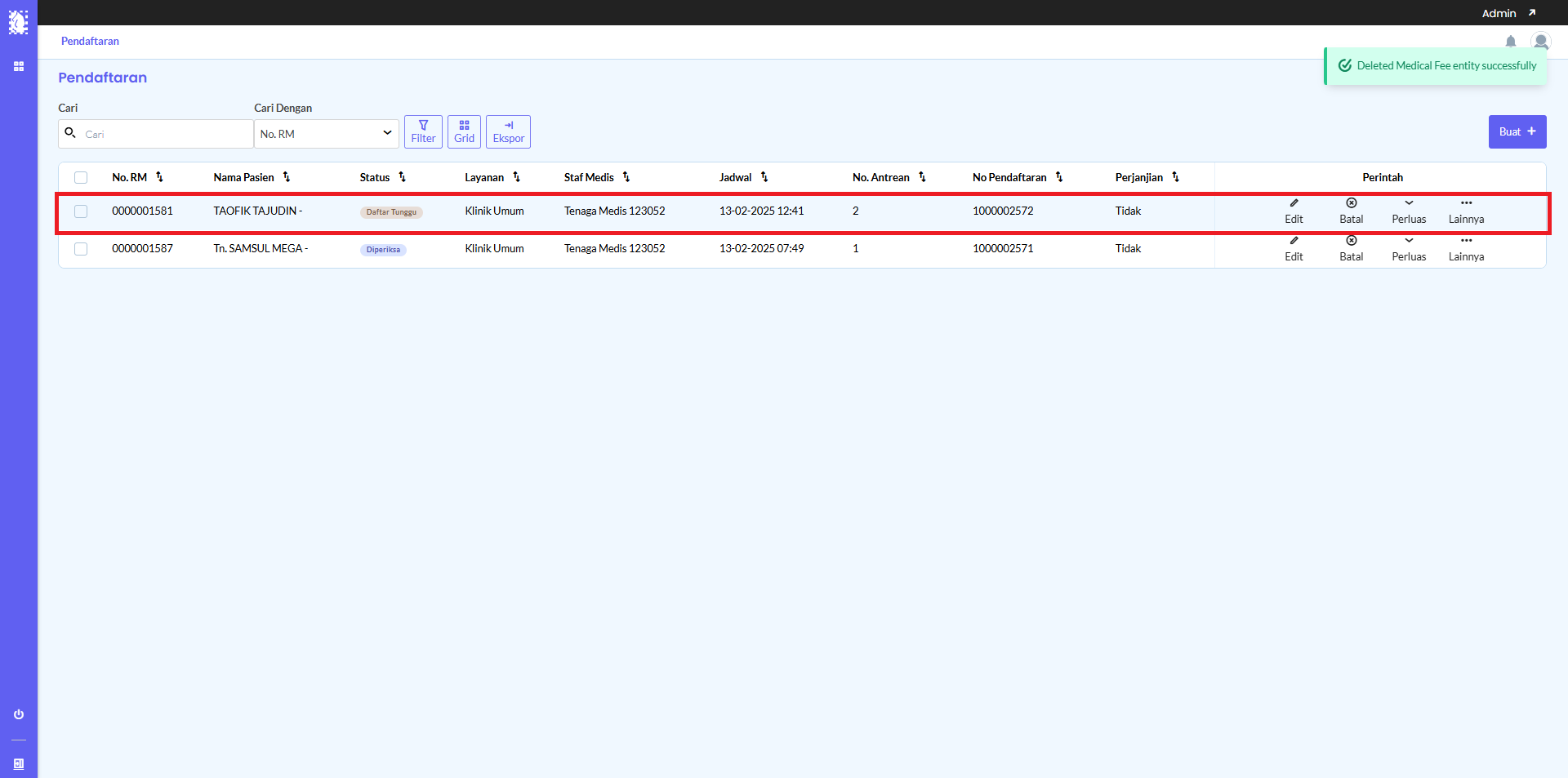Click the schedule 13-02-2025 12:41
Screen dimensions: 1568x778
coord(761,211)
